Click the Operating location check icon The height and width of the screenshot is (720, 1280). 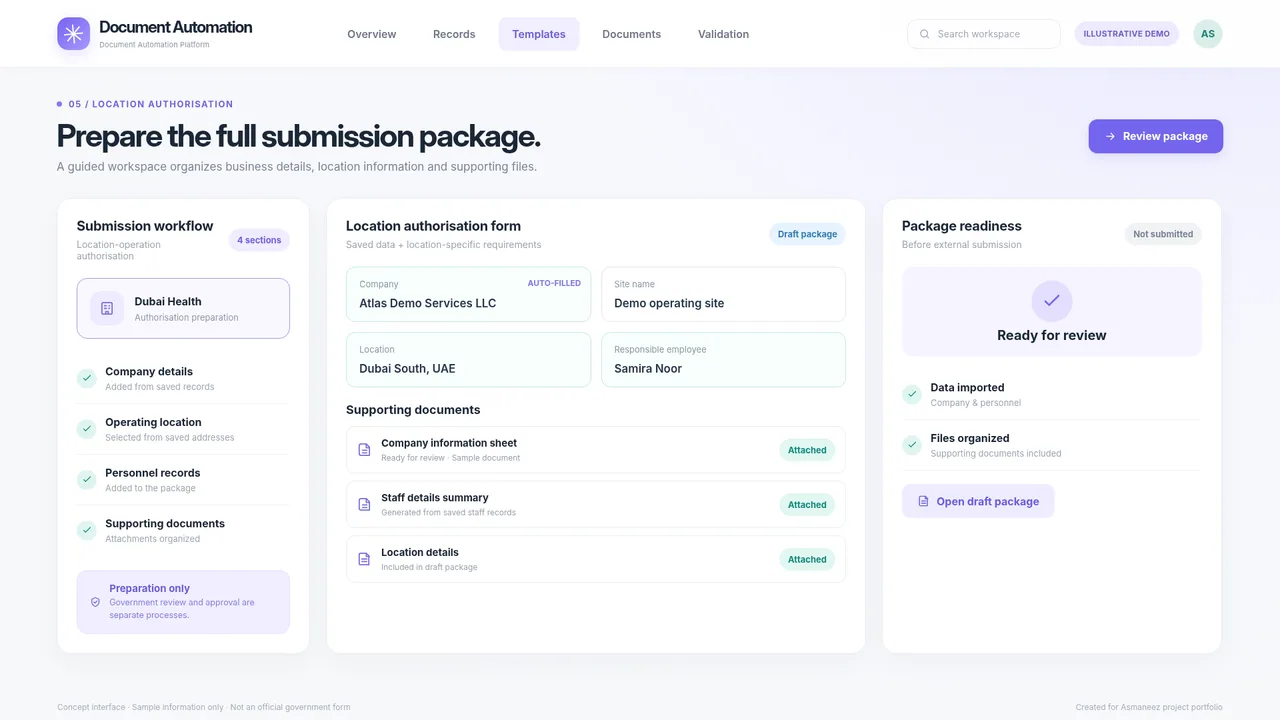(87, 429)
